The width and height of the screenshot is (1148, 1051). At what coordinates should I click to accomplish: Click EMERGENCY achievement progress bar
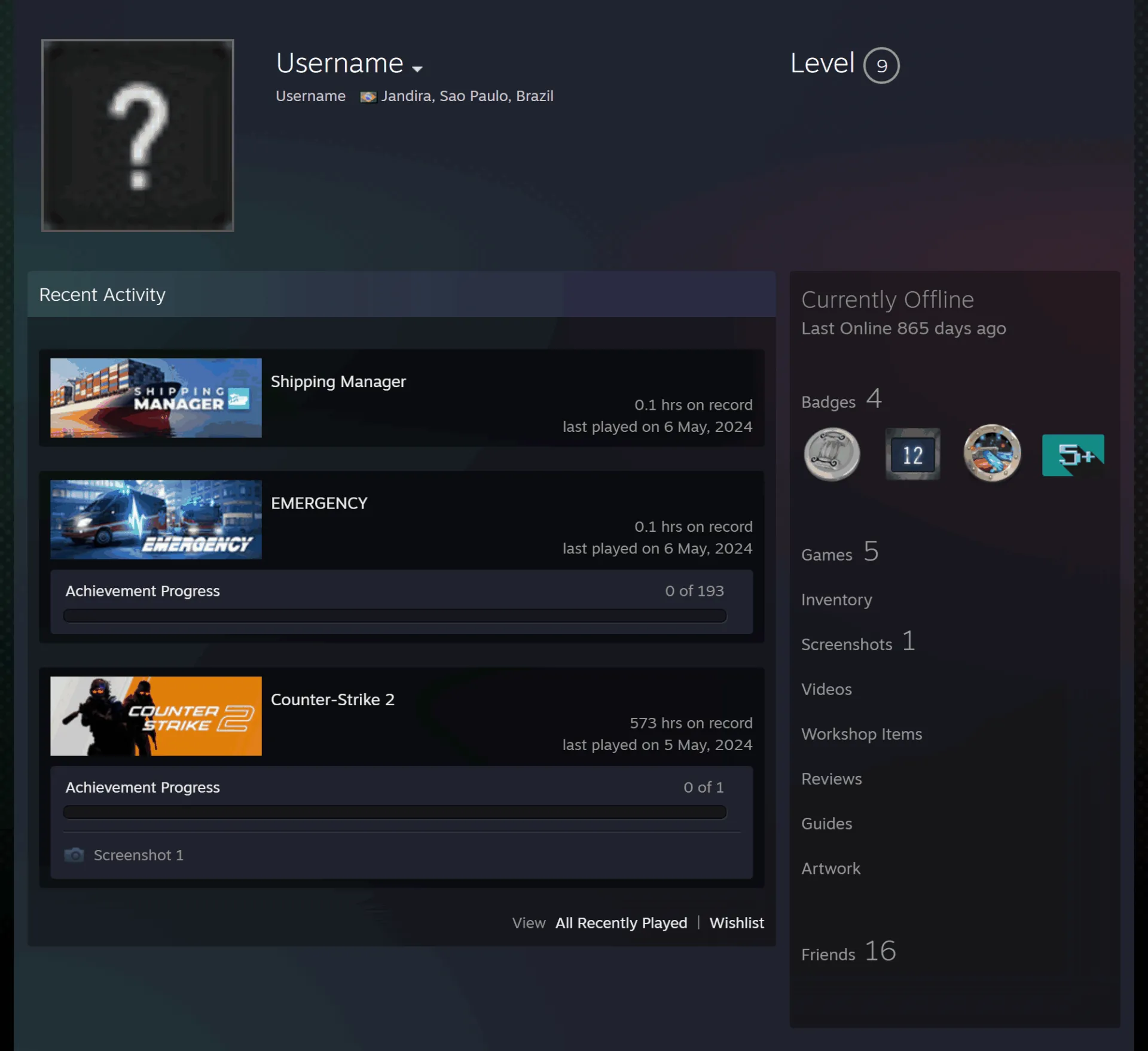click(x=395, y=616)
